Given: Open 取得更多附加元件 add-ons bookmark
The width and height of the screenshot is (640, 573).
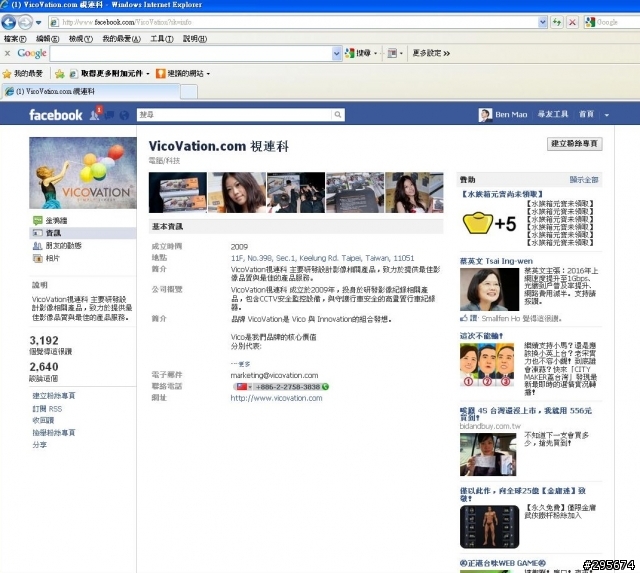Looking at the screenshot, I should (109, 73).
